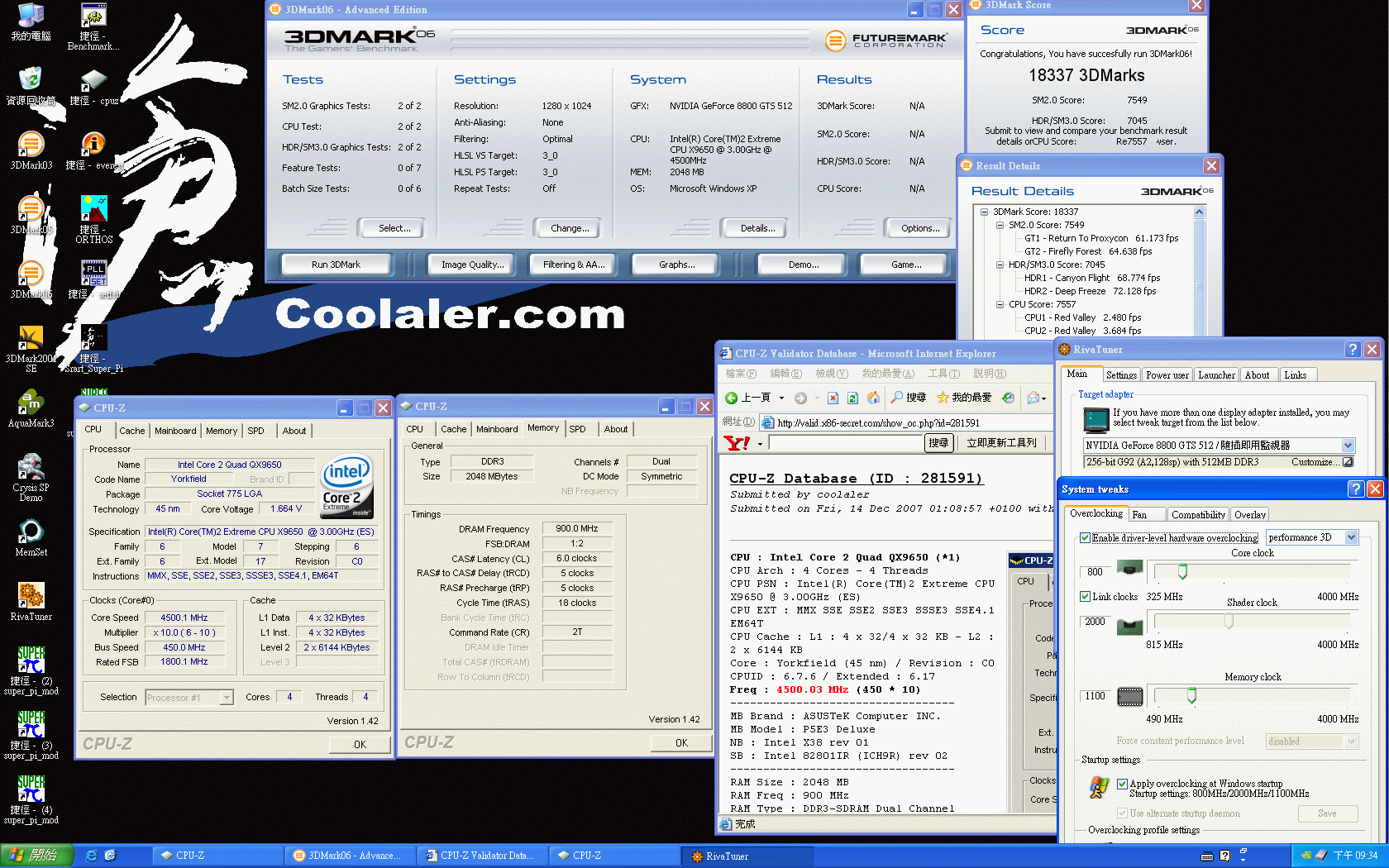
Task: Open the 3DMark2001 SE desktop icon
Action: [31, 338]
